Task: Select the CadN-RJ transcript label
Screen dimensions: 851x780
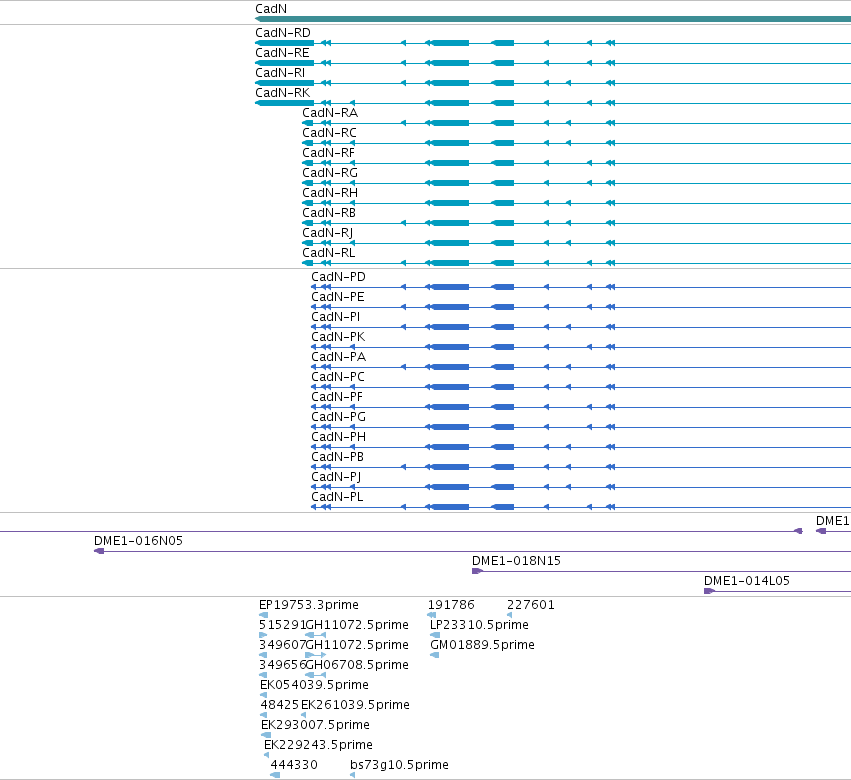Action: pyautogui.click(x=328, y=233)
